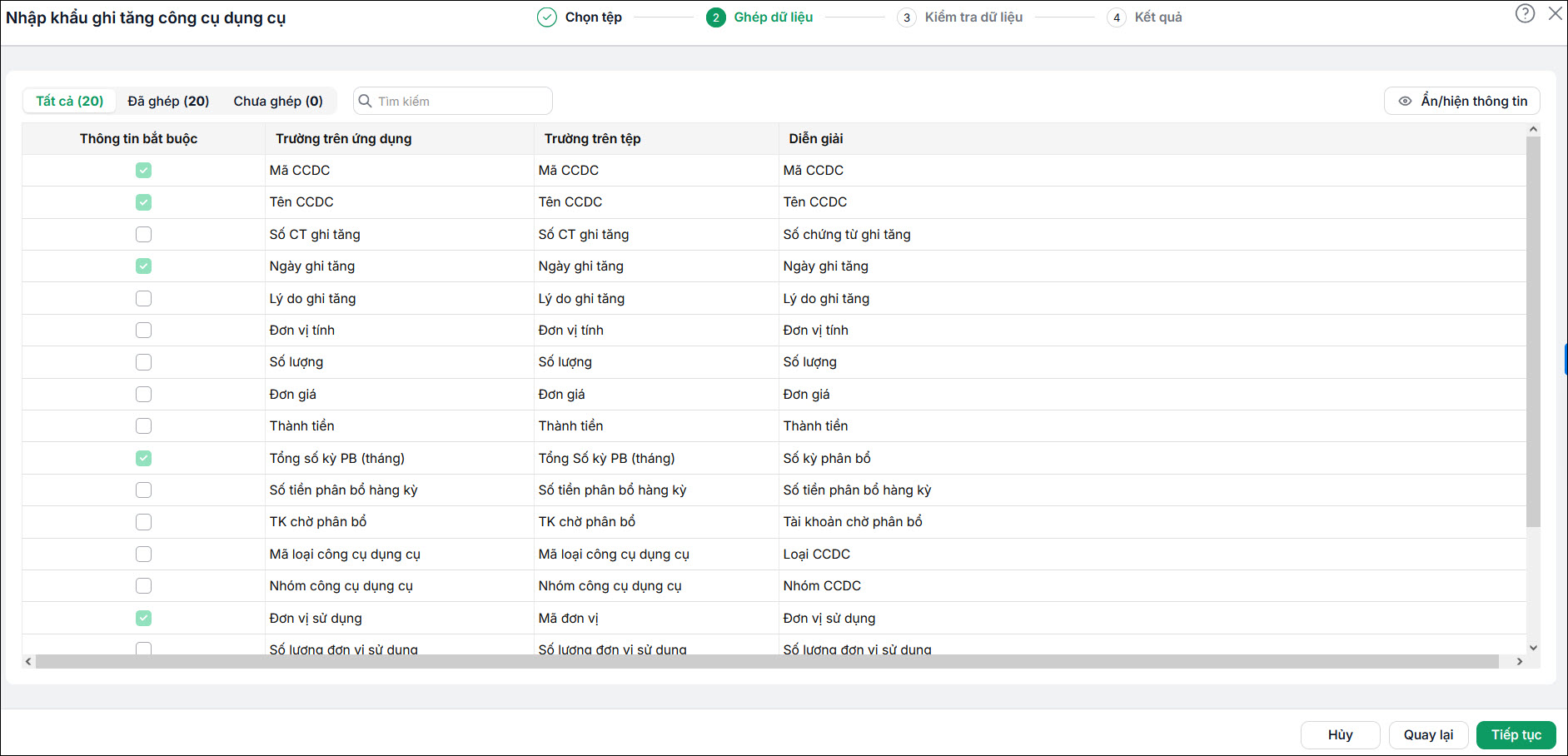The image size is (1568, 756).
Task: Click the Quay lại button
Action: click(1428, 734)
